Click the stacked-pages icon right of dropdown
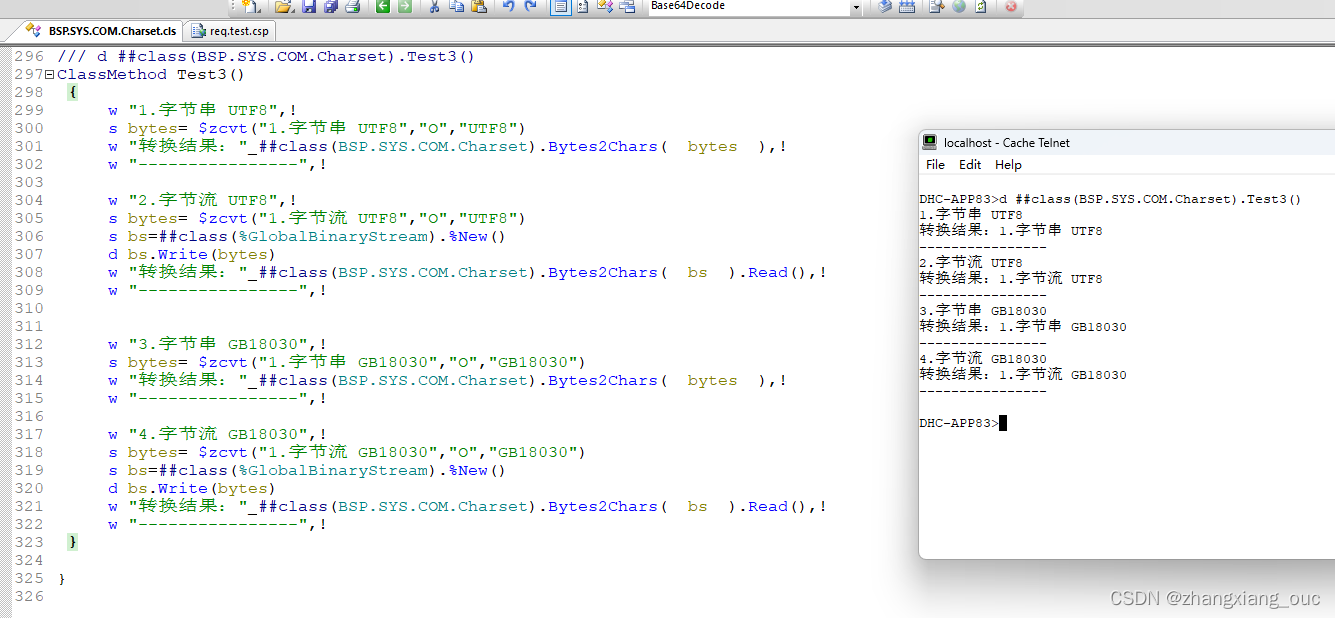This screenshot has width=1335, height=618. click(x=886, y=6)
